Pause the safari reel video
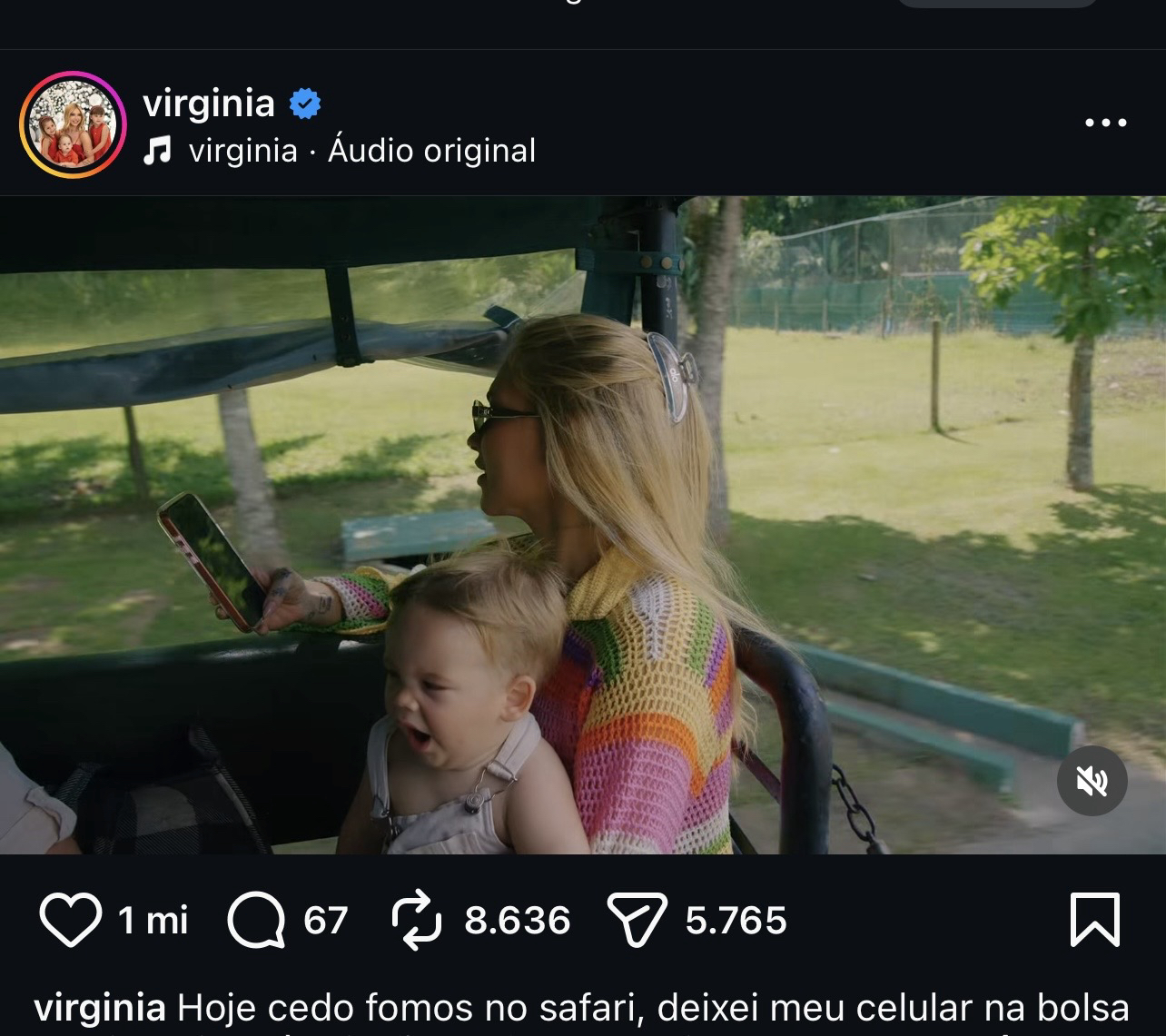1166x1036 pixels. (583, 525)
